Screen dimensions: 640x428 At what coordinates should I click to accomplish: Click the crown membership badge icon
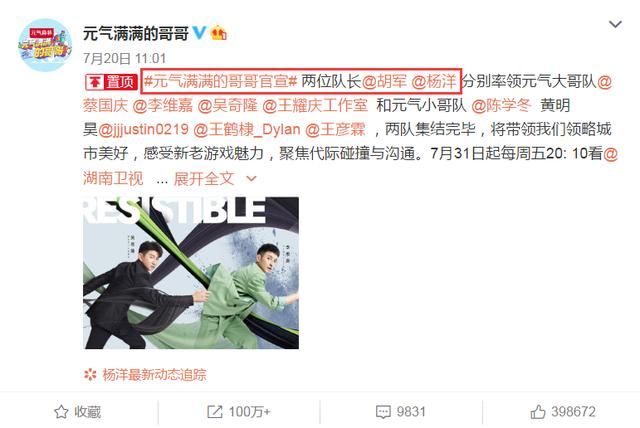pos(219,33)
